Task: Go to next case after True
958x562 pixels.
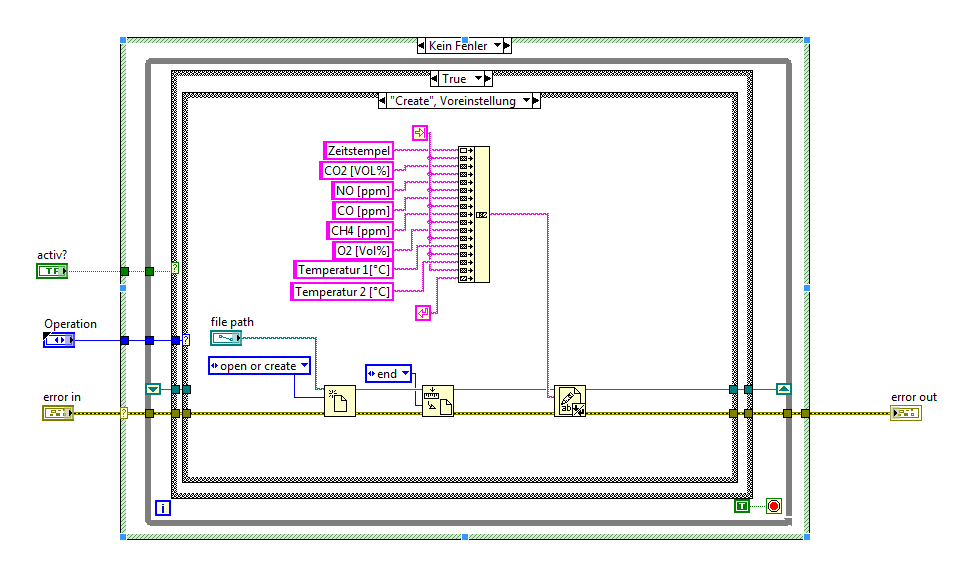Action: click(x=488, y=78)
